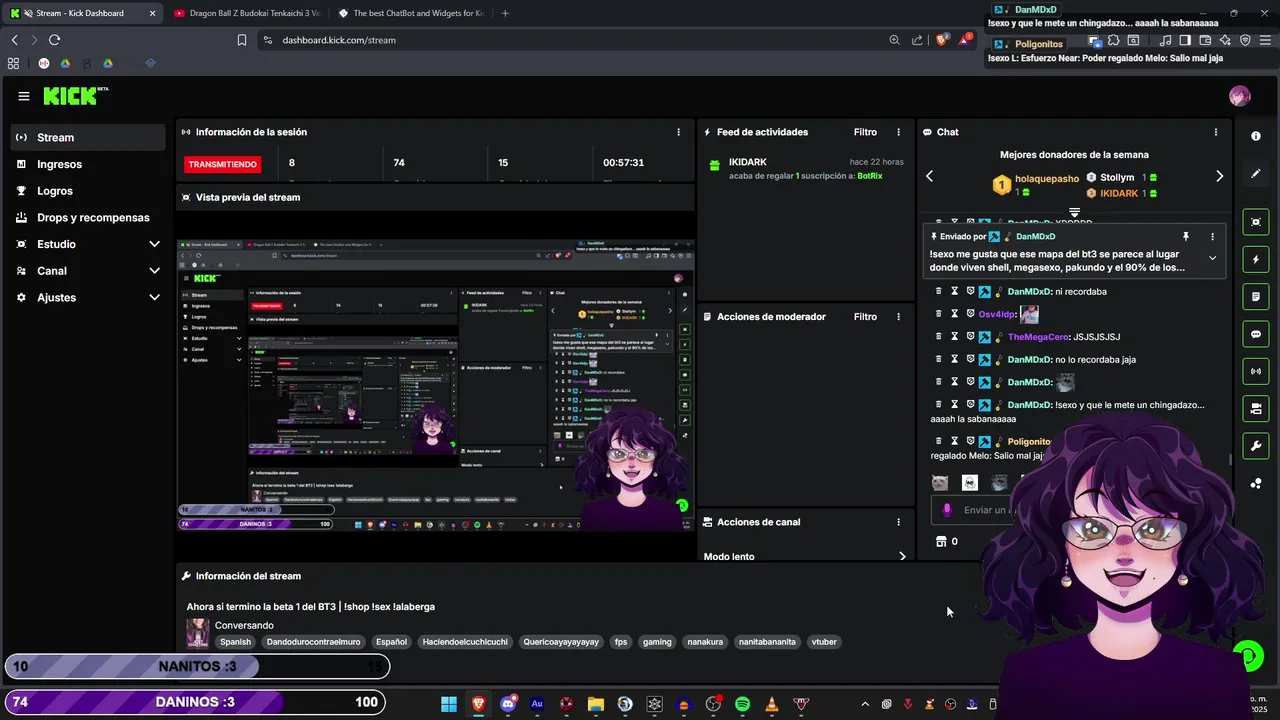1280x720 pixels.
Task: Open options of pinned chat message
Action: (1212, 237)
